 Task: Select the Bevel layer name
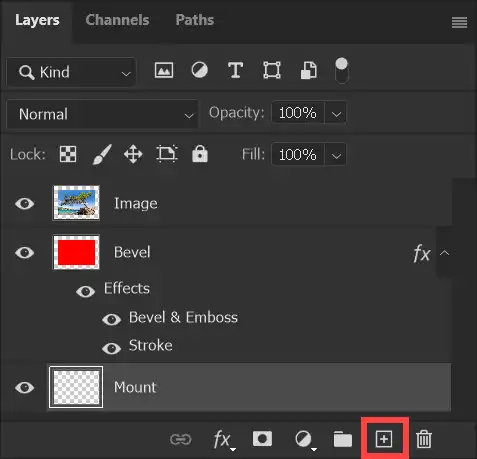pyautogui.click(x=132, y=252)
